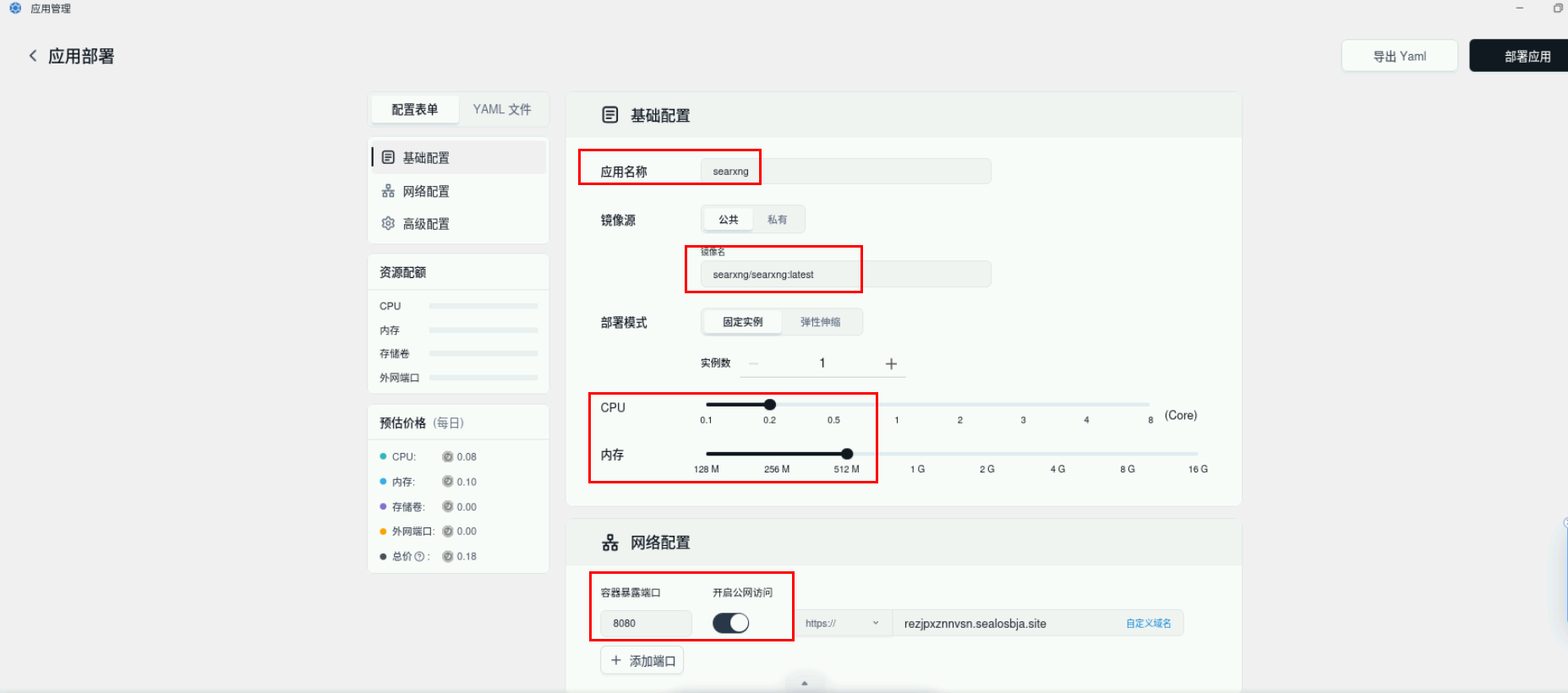The width and height of the screenshot is (1568, 693).
Task: Choose 弹性伸缩 deployment mode
Action: 820,322
